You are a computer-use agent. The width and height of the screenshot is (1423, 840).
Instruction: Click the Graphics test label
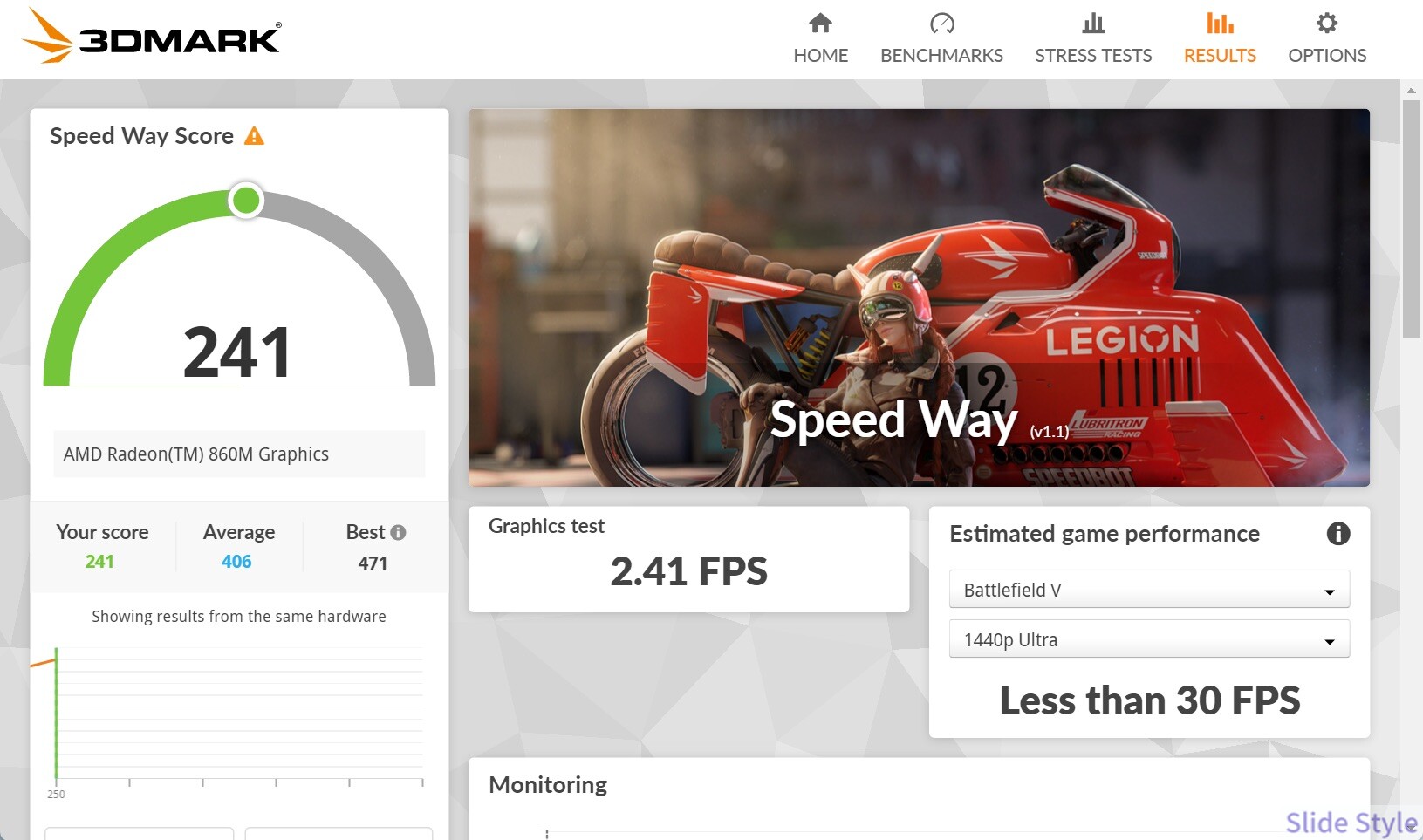tap(546, 526)
